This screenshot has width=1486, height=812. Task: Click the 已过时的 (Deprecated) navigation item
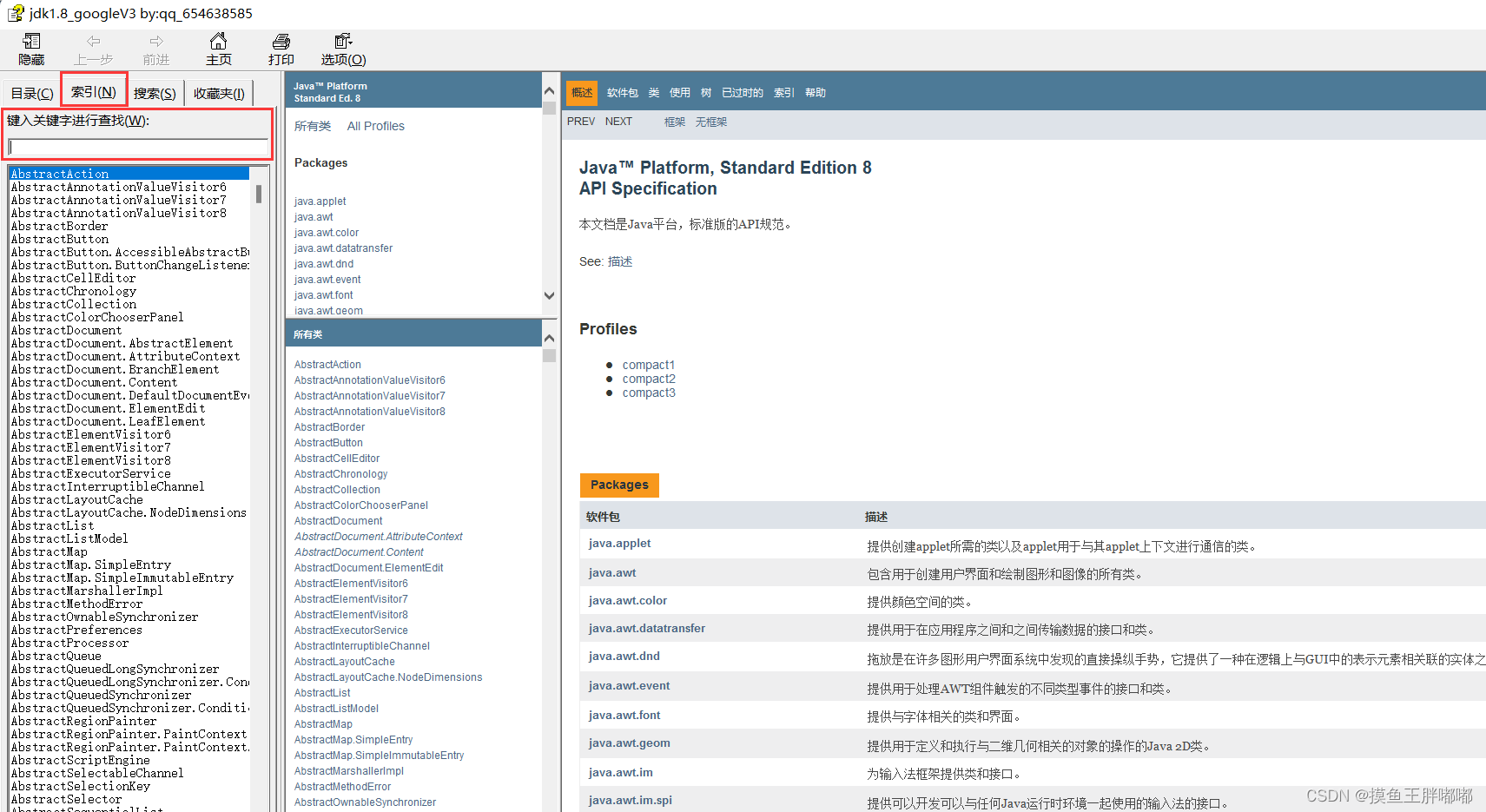[743, 93]
